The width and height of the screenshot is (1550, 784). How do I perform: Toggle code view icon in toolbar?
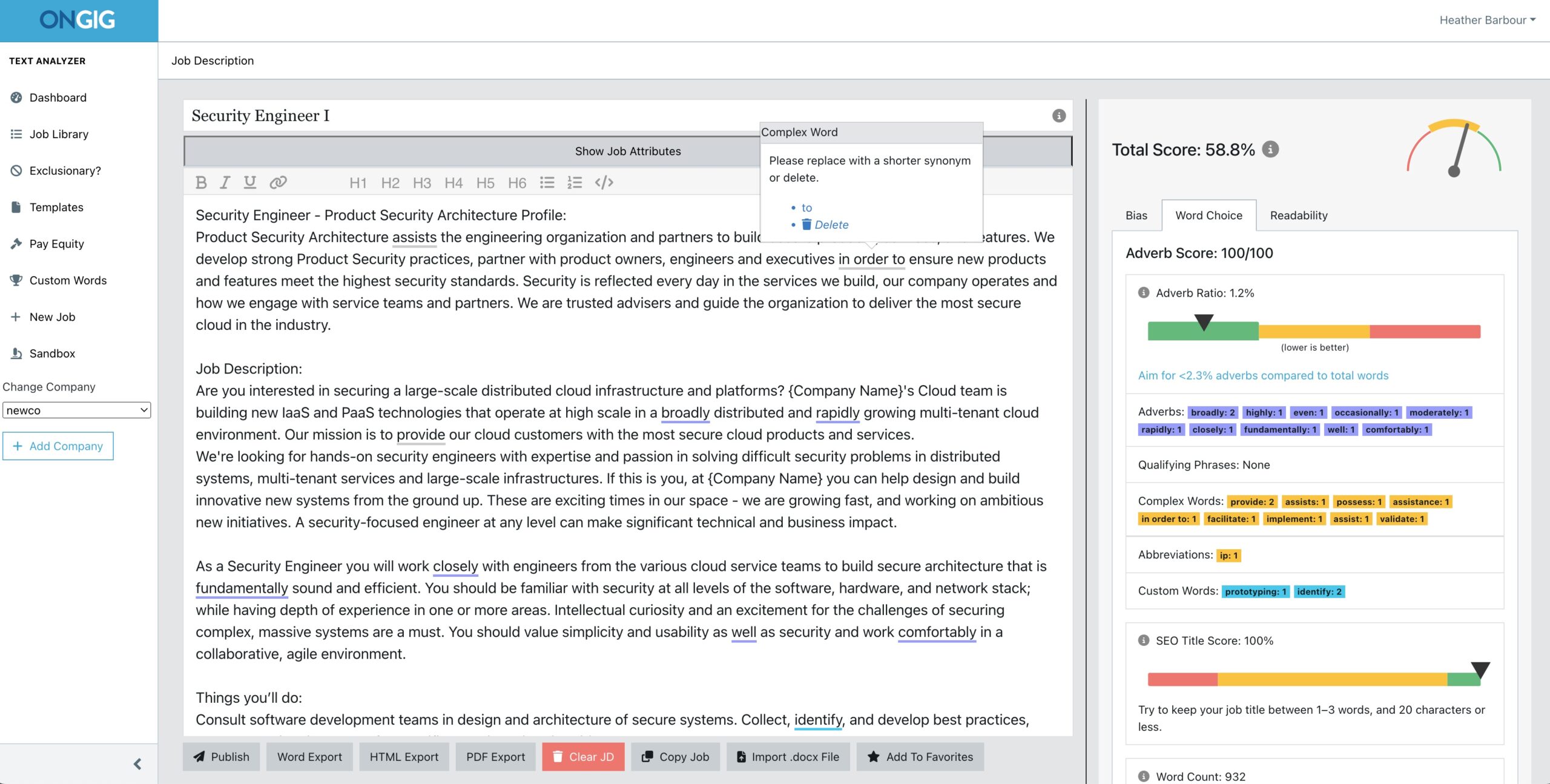(x=604, y=182)
